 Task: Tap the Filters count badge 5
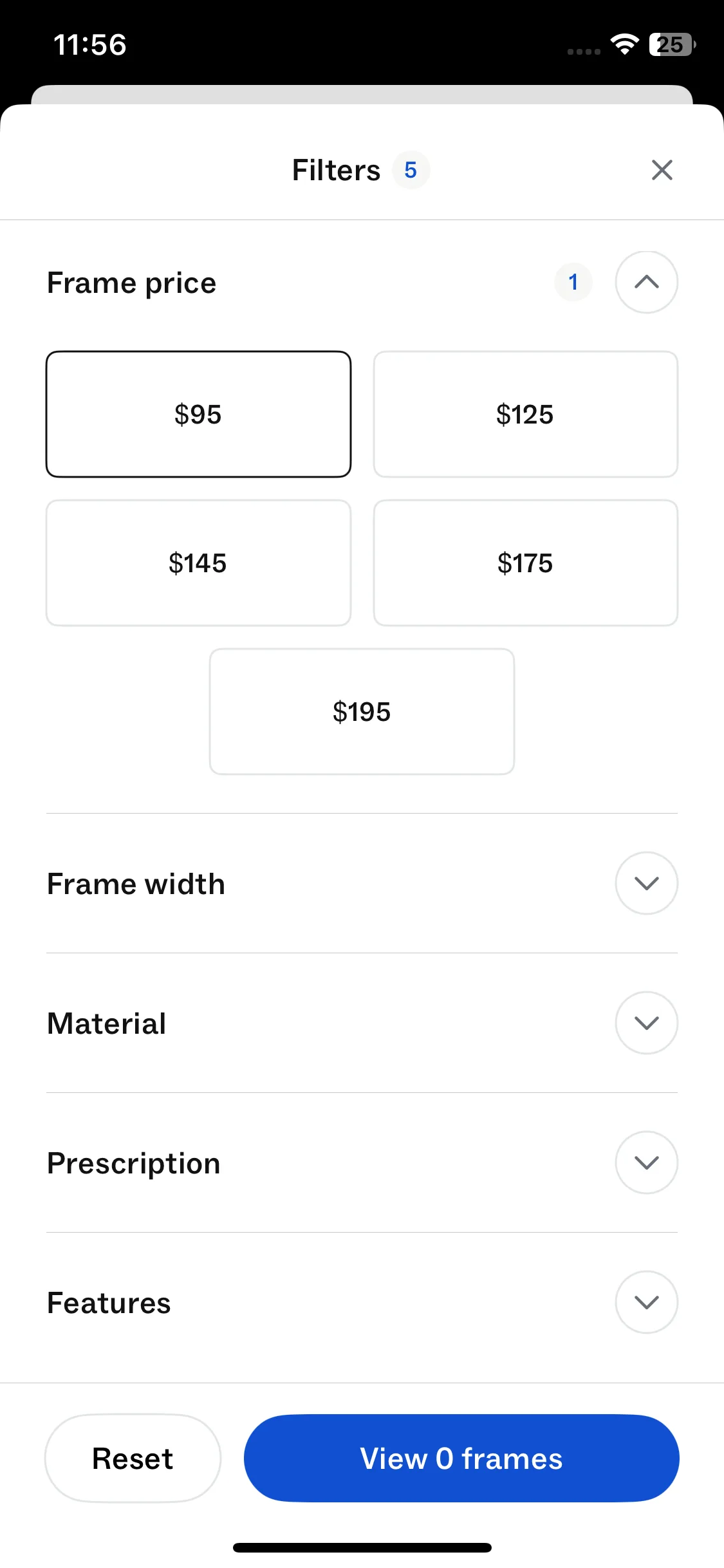point(411,170)
